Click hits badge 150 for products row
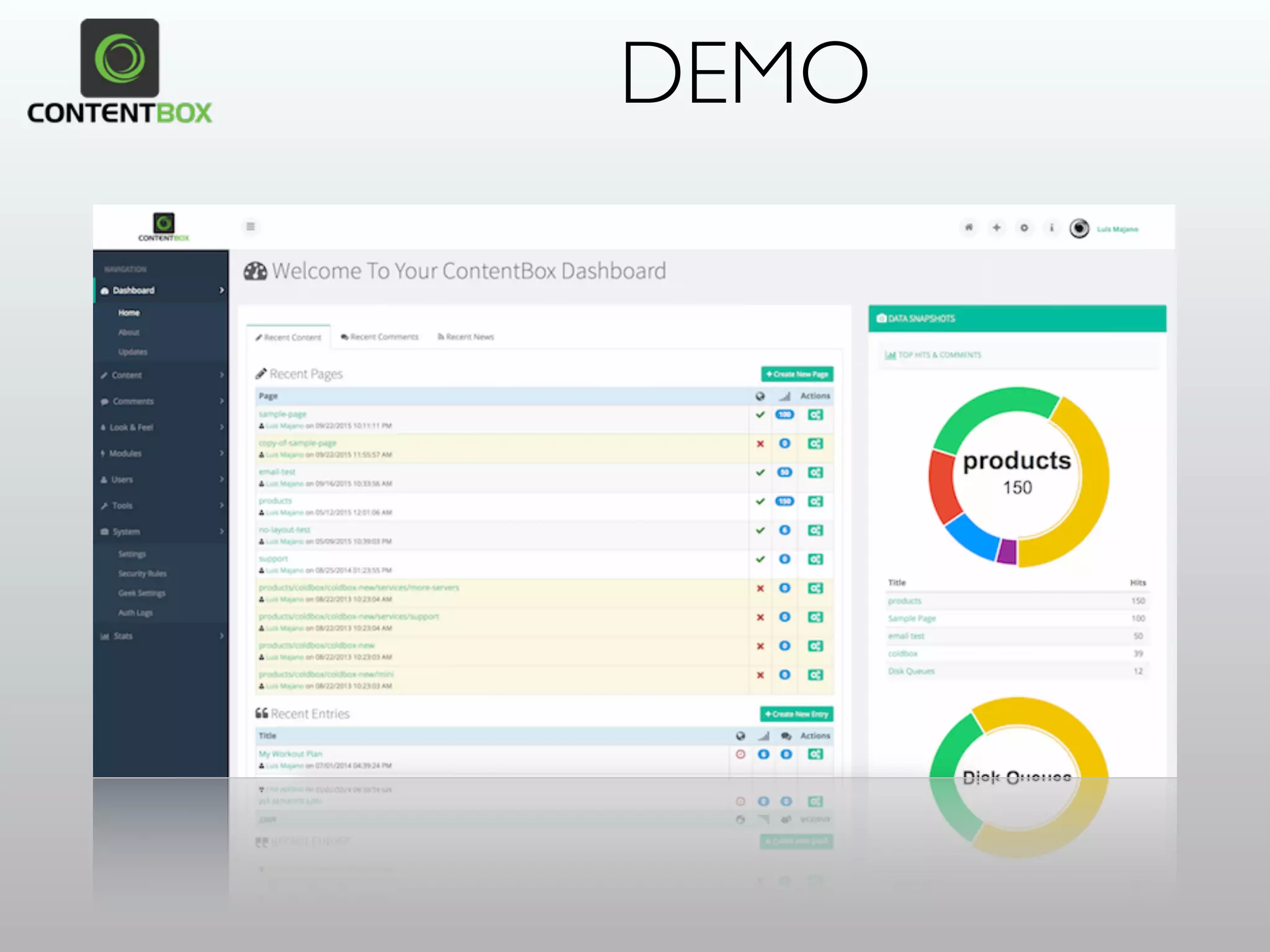1270x952 pixels. point(784,501)
